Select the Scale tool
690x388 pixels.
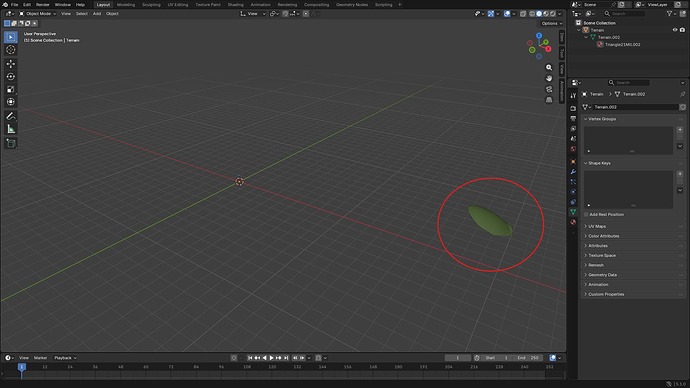point(11,89)
